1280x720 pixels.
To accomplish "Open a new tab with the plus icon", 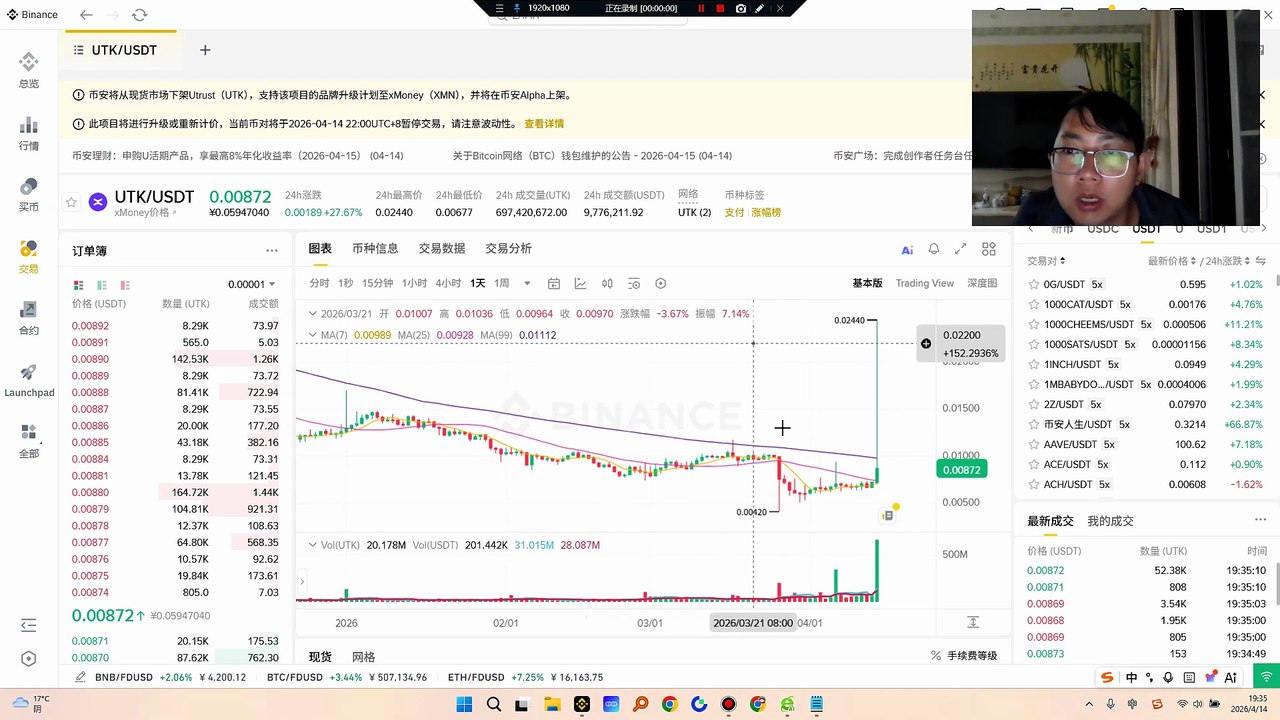I will pyautogui.click(x=205, y=50).
